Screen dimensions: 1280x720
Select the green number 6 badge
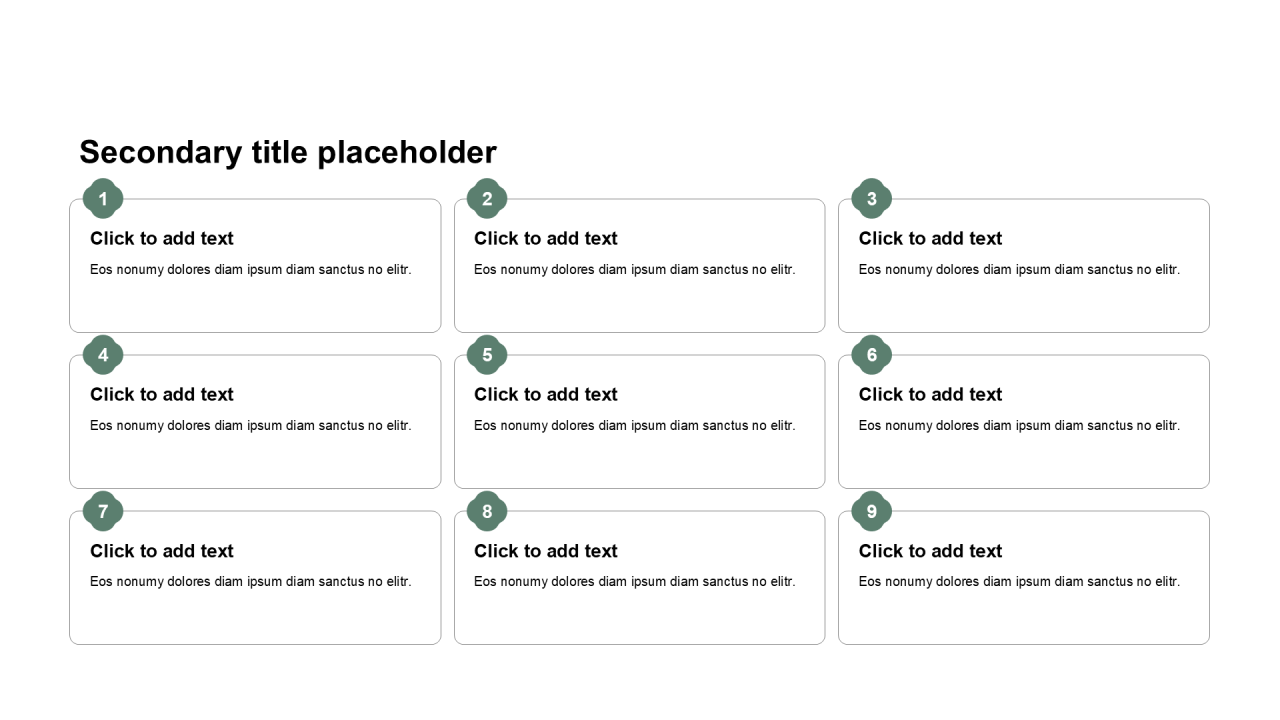(872, 355)
